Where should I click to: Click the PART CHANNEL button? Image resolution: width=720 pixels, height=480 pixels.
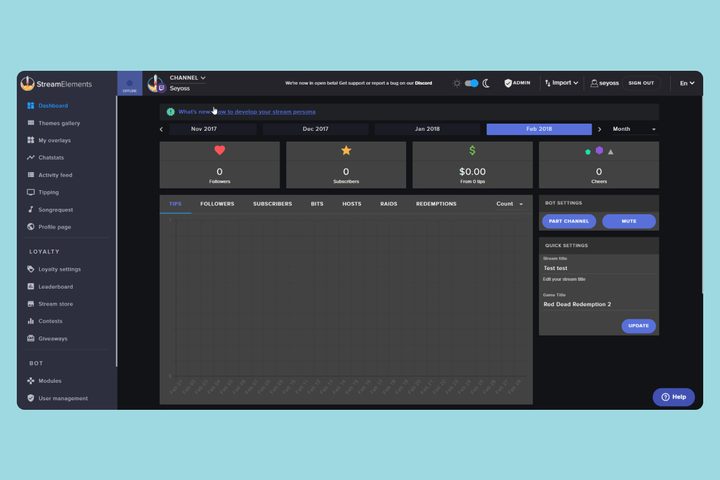pyautogui.click(x=569, y=221)
